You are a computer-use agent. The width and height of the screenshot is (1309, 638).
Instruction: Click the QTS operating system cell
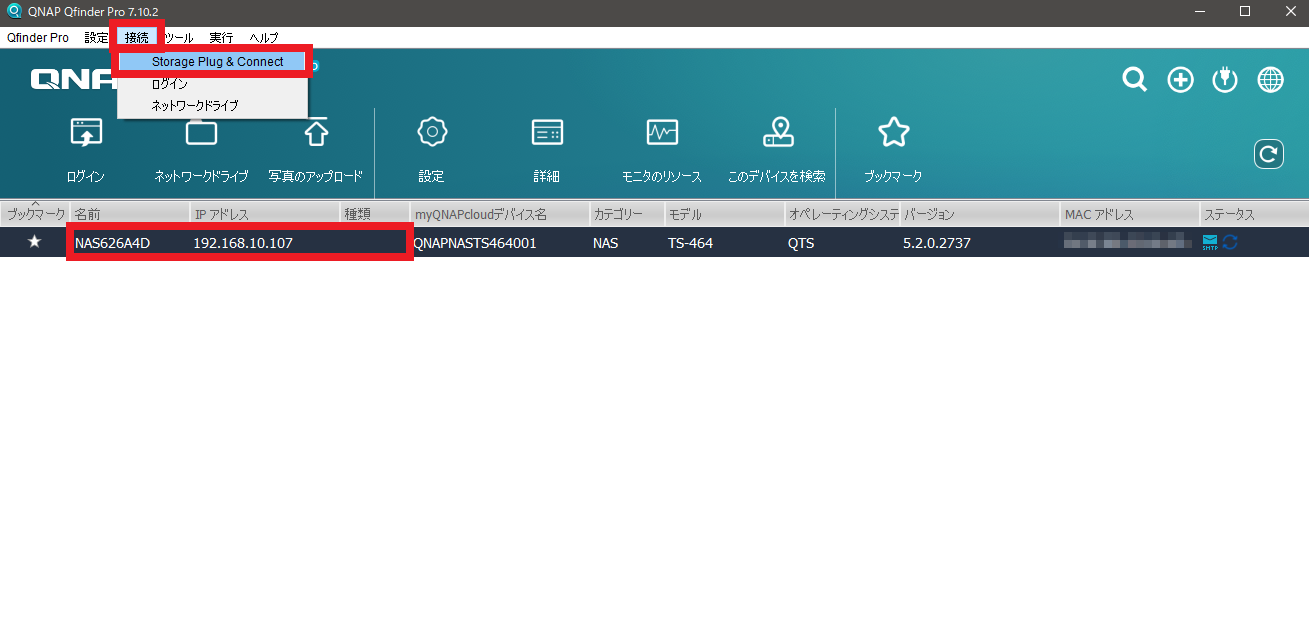(x=801, y=243)
